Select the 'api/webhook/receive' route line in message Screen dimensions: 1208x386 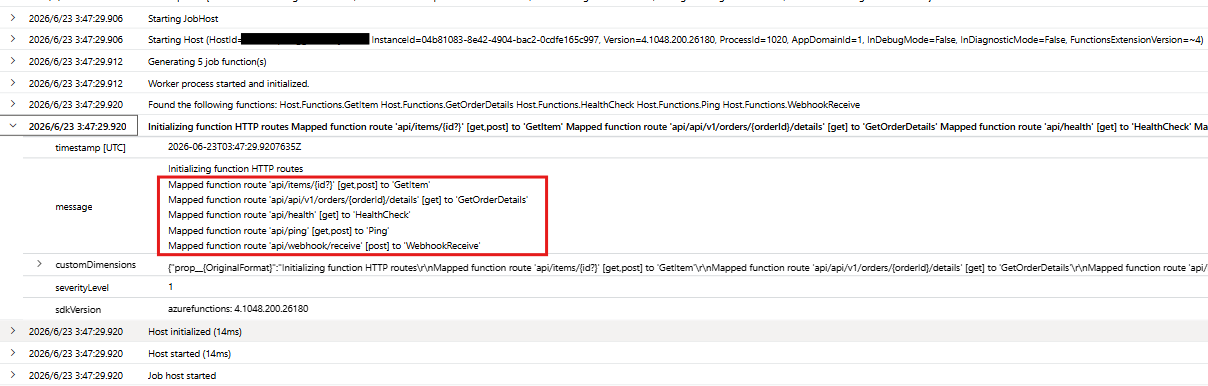[x=324, y=245]
